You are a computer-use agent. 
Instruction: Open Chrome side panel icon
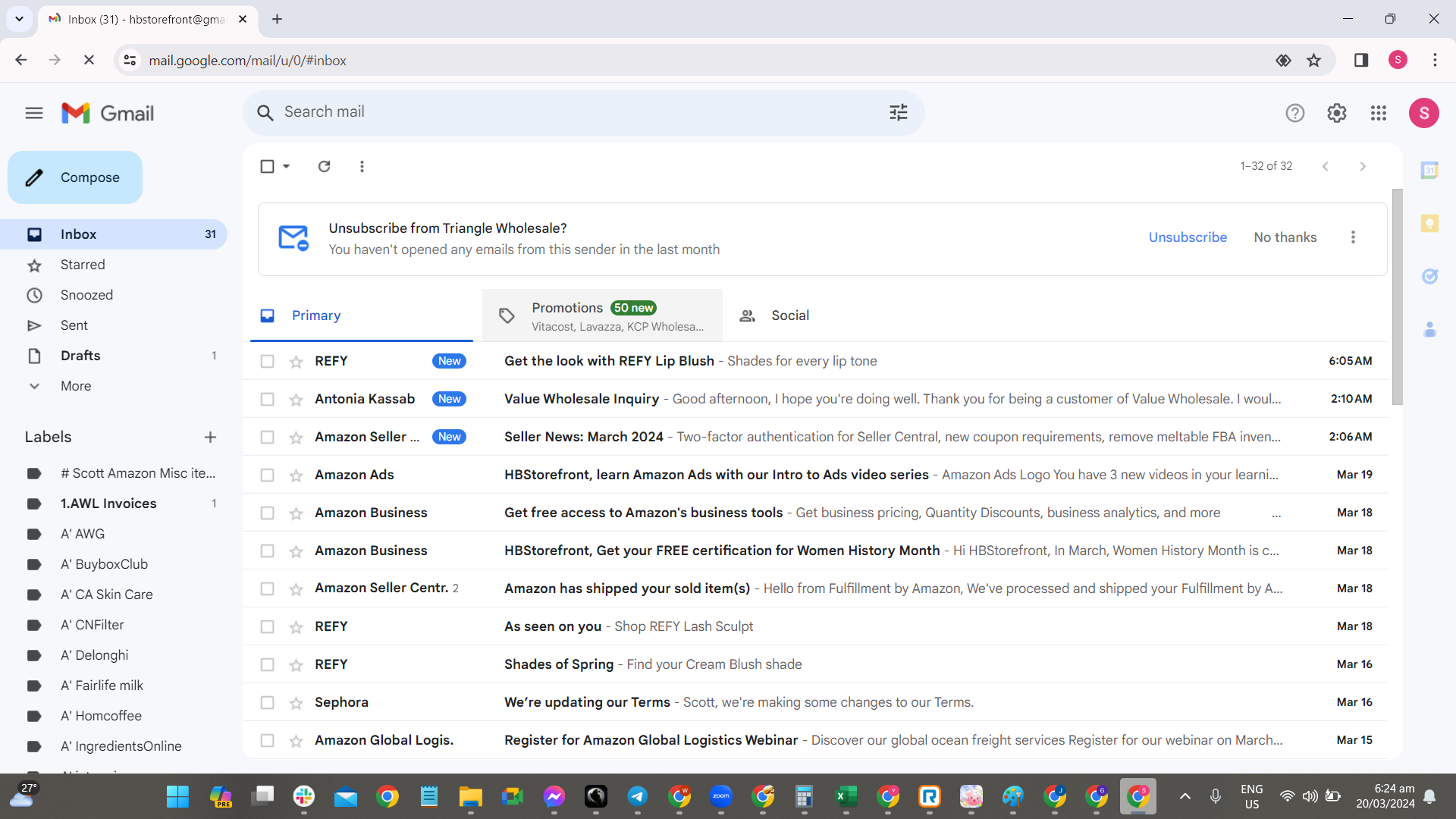coord(1361,61)
